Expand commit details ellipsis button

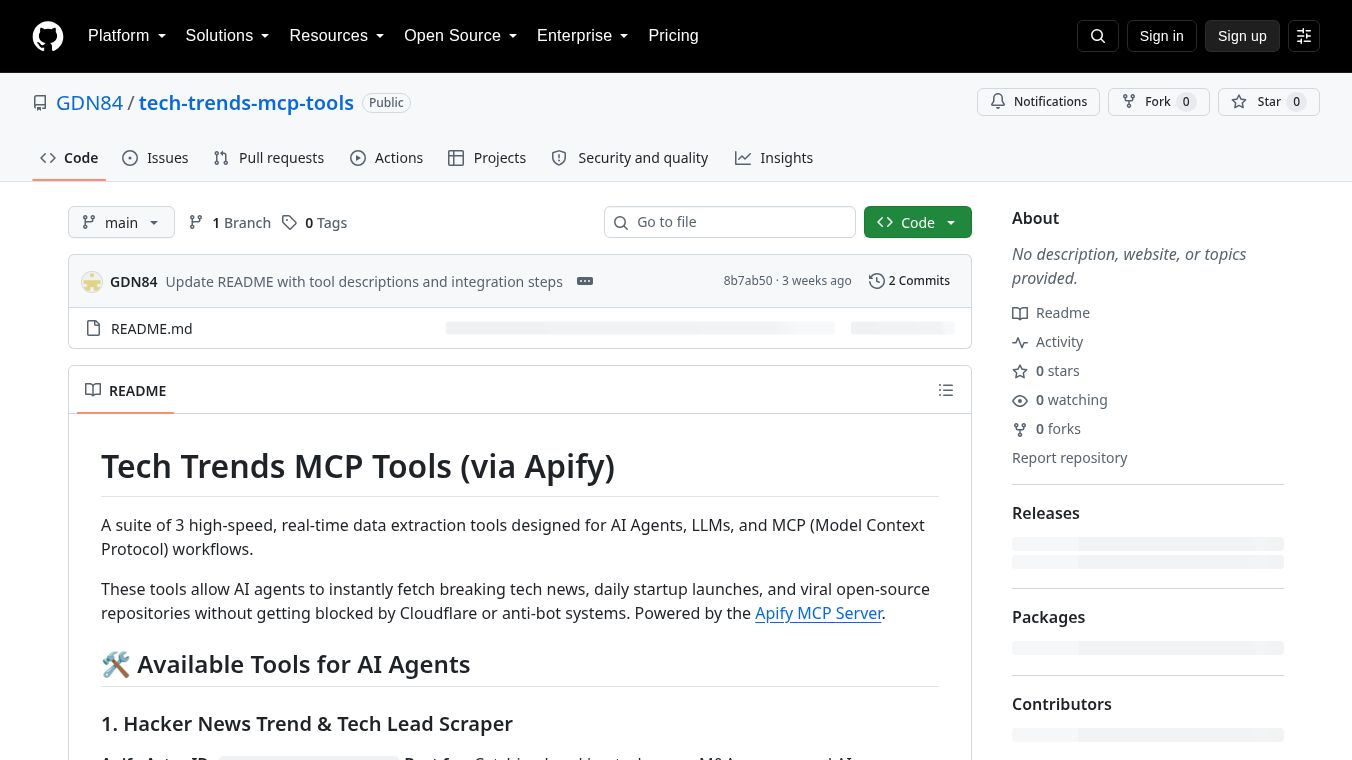tap(585, 281)
